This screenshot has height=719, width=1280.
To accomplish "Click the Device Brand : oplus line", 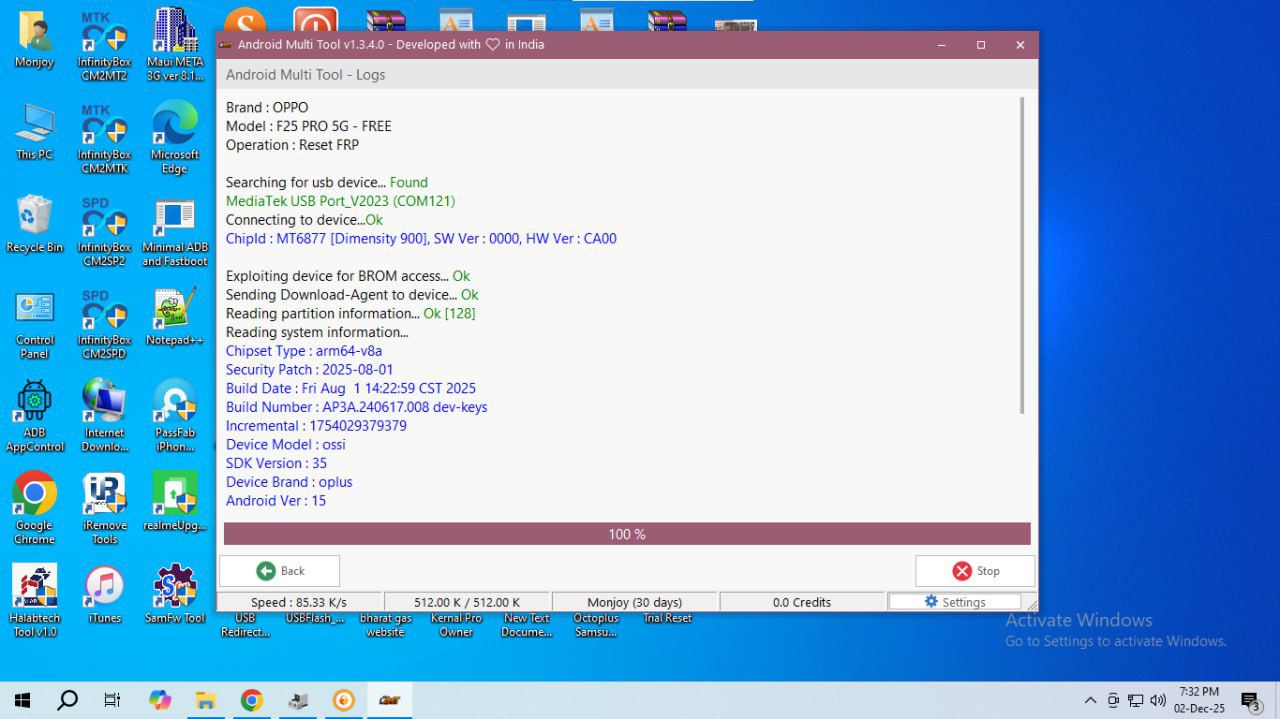I will tap(289, 482).
